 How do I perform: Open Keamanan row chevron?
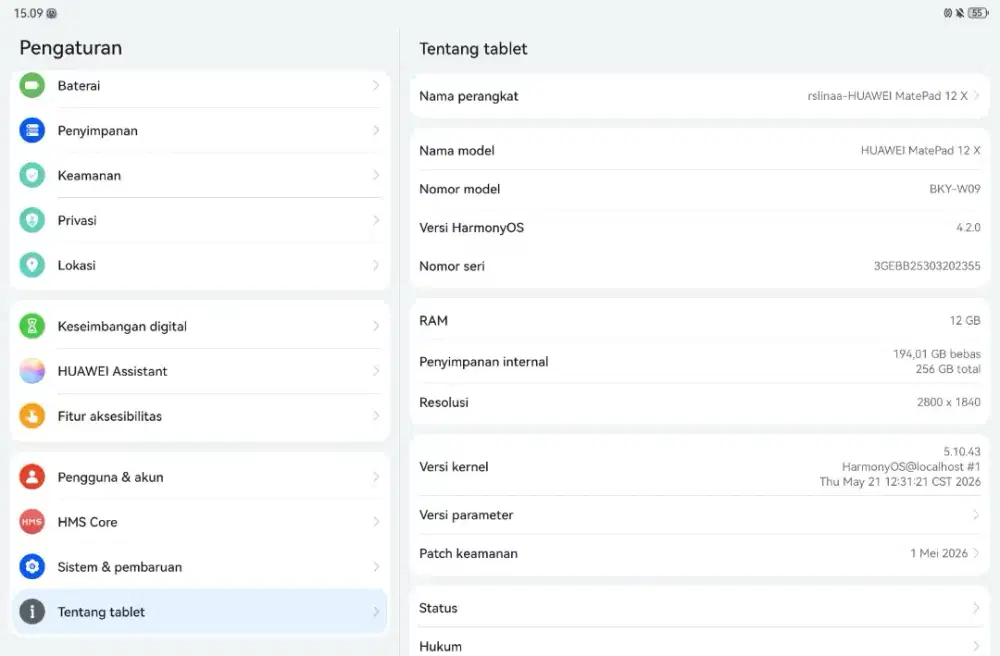pyautogui.click(x=376, y=175)
